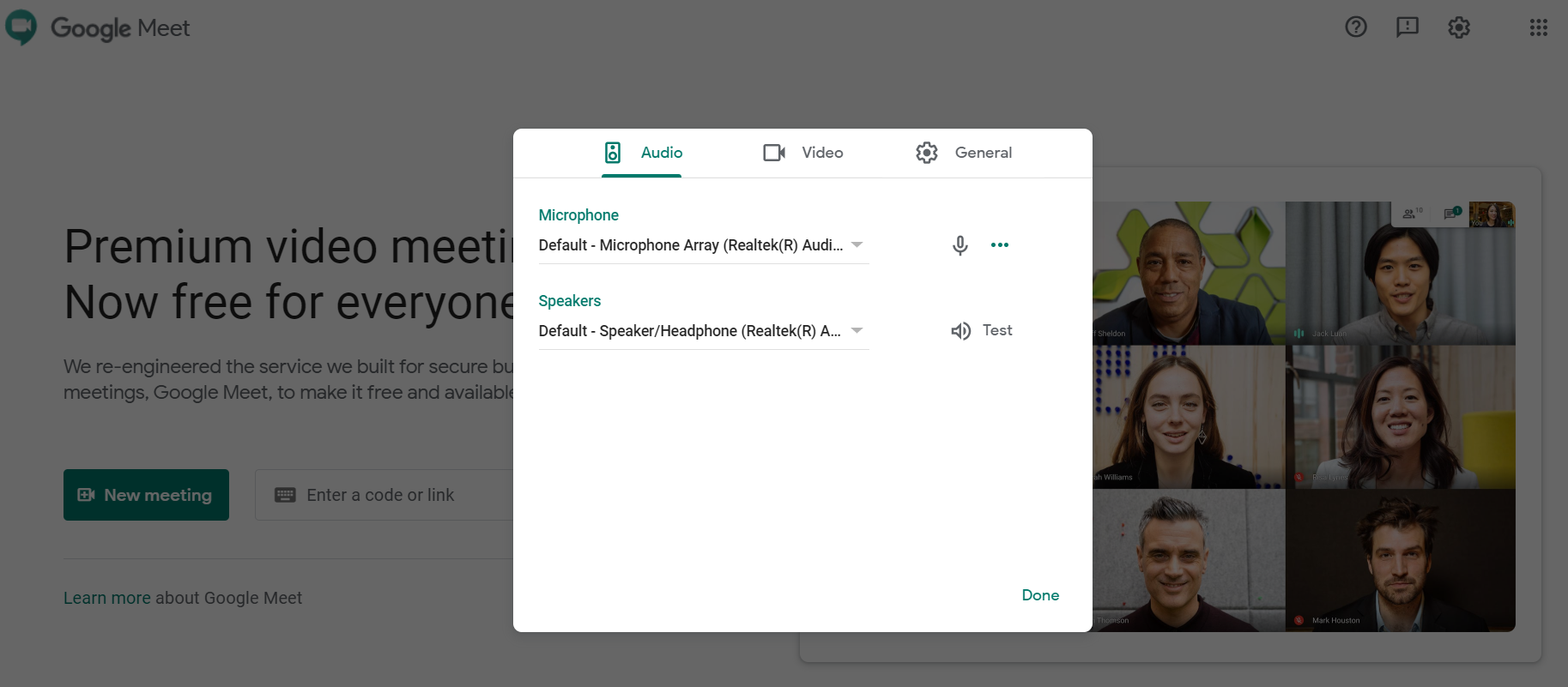Click the Audio tab speaker icon
This screenshot has height=687, width=1568.
pyautogui.click(x=613, y=153)
